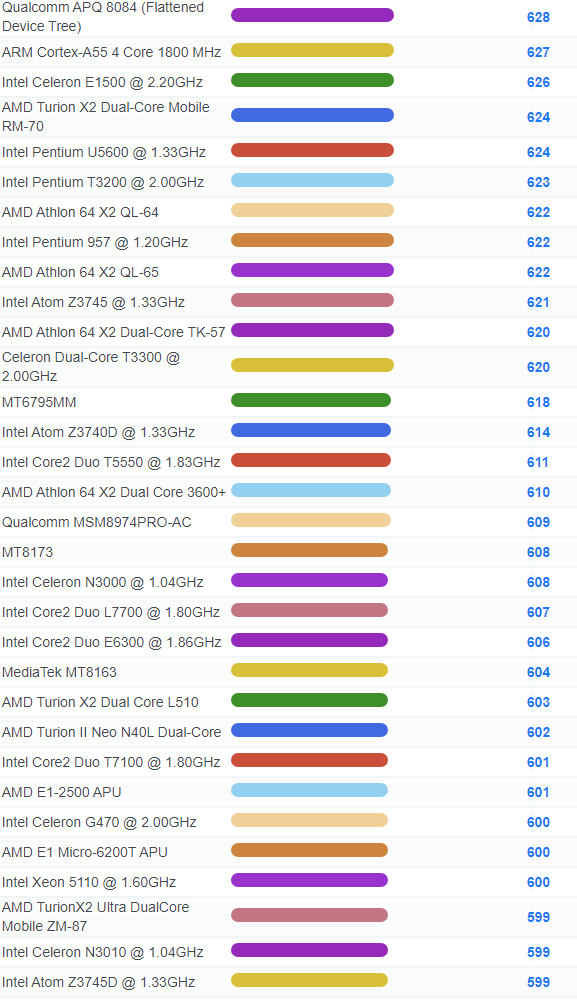Screen dimensions: 577x1000
Task: Open AMD Turion X2 Dual-Core Mobile RM-70
Action: (x=106, y=117)
